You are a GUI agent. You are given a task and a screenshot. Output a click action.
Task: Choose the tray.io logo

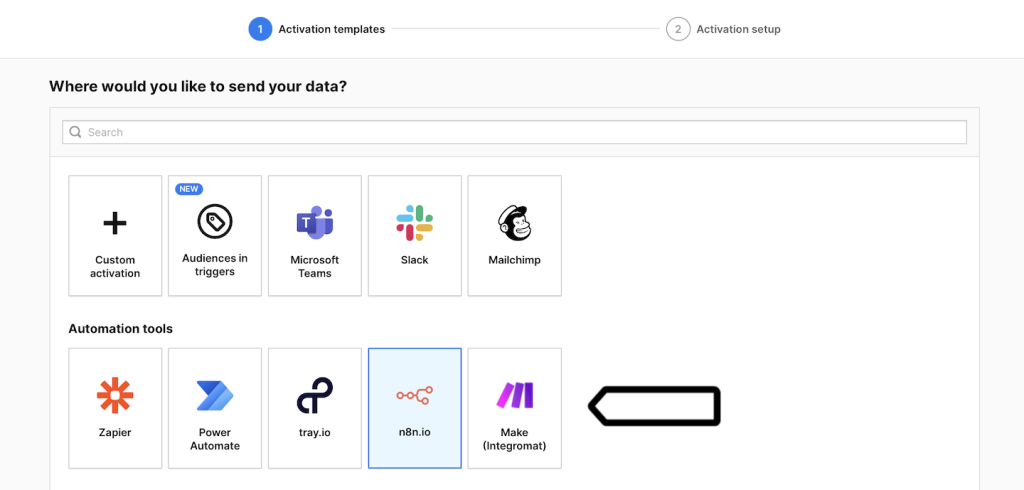point(314,396)
